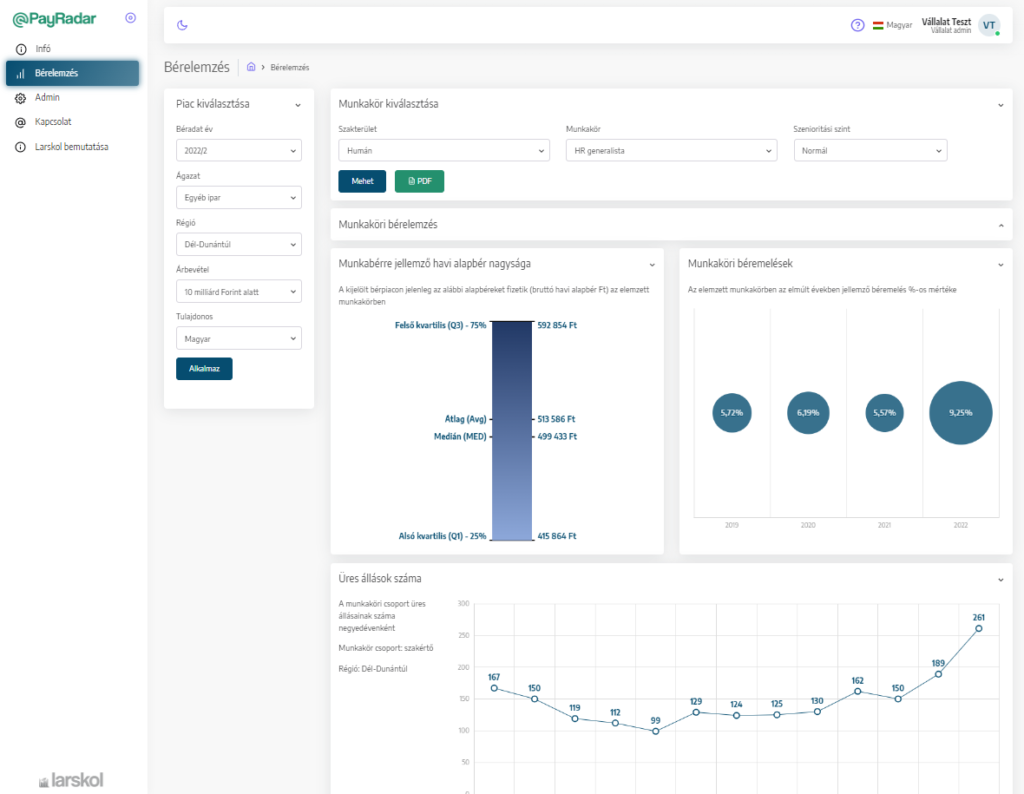Click the Hungarian flag language icon
The image size is (1024, 794).
[x=878, y=25]
